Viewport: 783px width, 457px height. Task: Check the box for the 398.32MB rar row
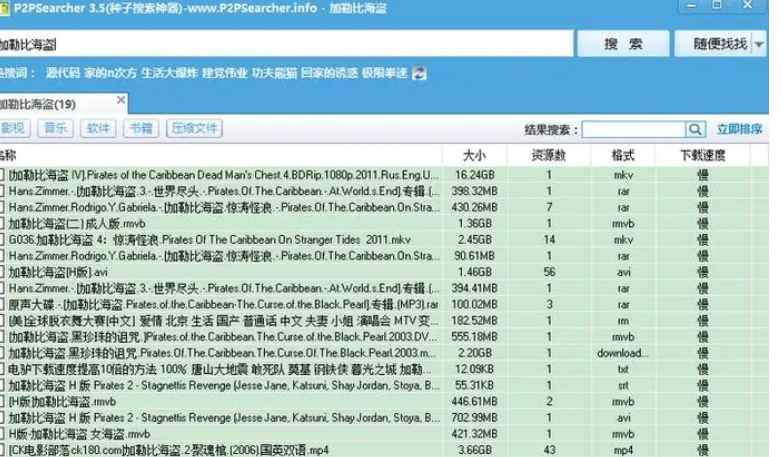(2, 191)
